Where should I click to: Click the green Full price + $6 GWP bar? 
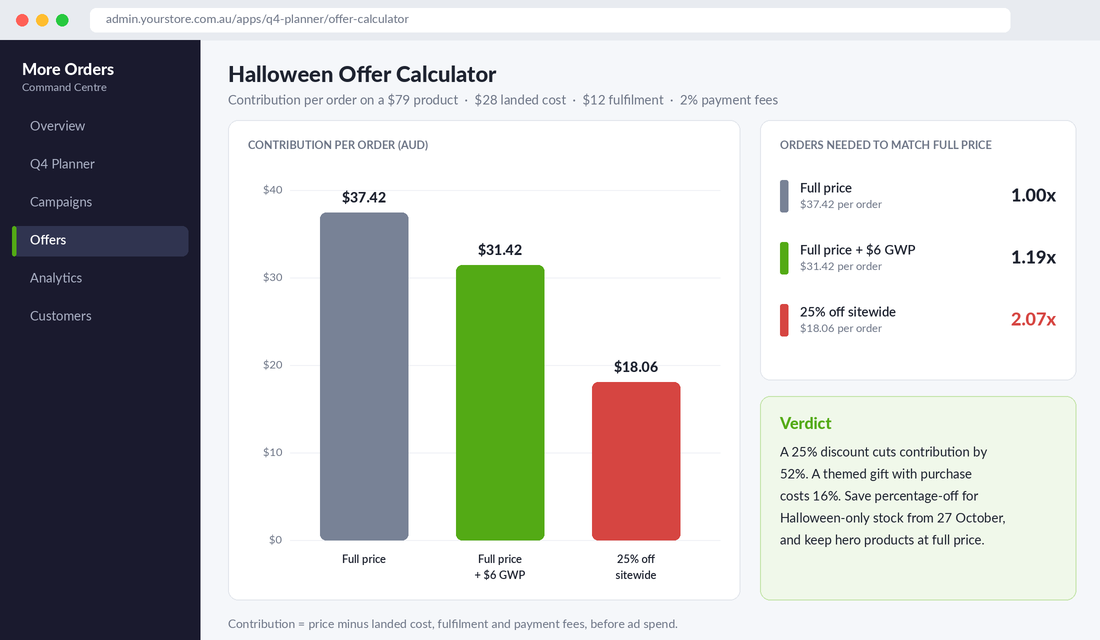[x=500, y=403]
